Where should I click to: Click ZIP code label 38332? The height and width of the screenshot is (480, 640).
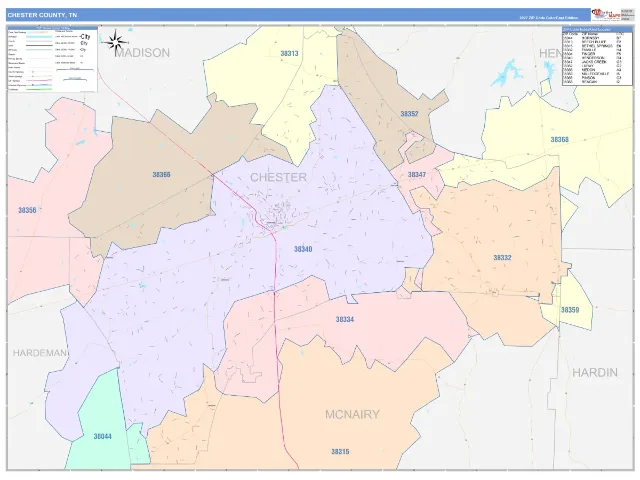[x=502, y=258]
